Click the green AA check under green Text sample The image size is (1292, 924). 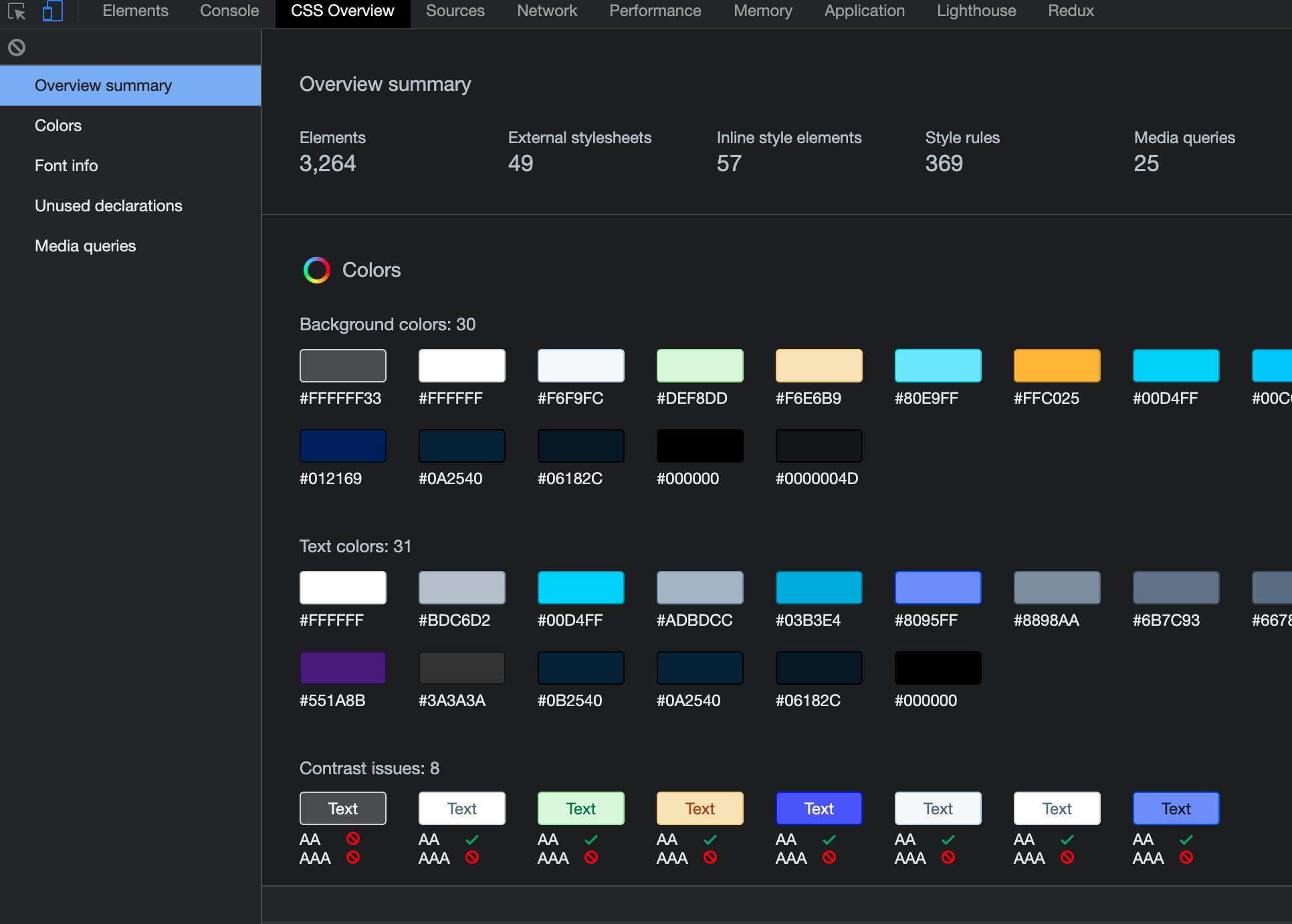(x=592, y=840)
